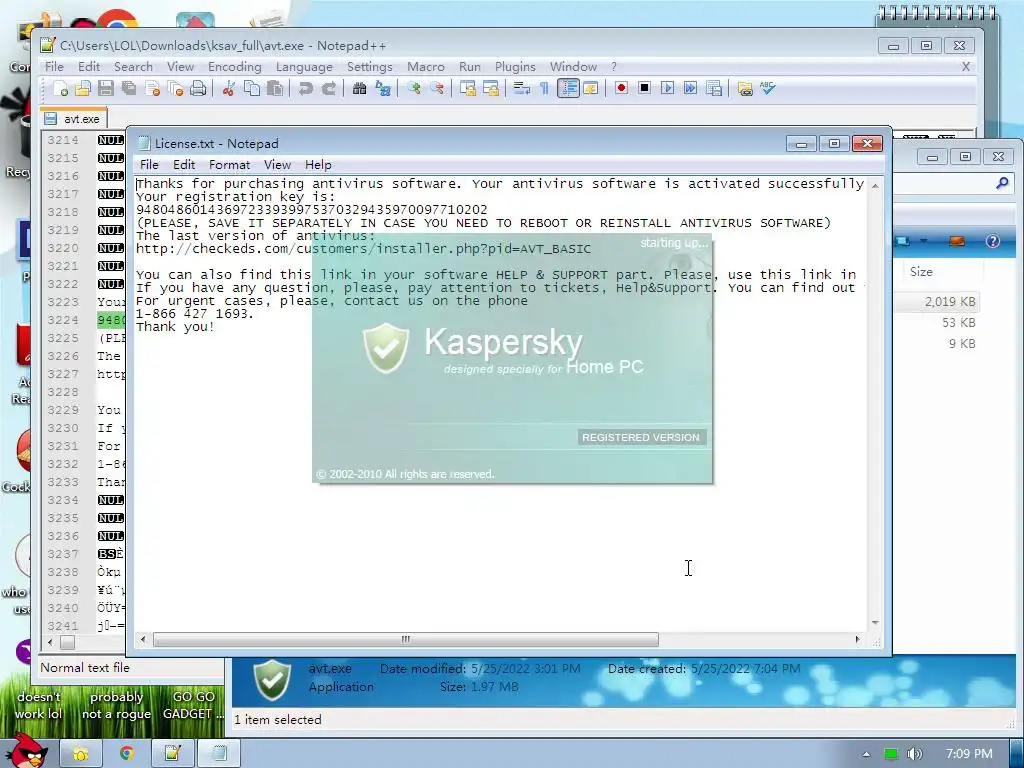Viewport: 1024px width, 768px height.
Task: Click the Paste toolbar icon
Action: pyautogui.click(x=275, y=88)
